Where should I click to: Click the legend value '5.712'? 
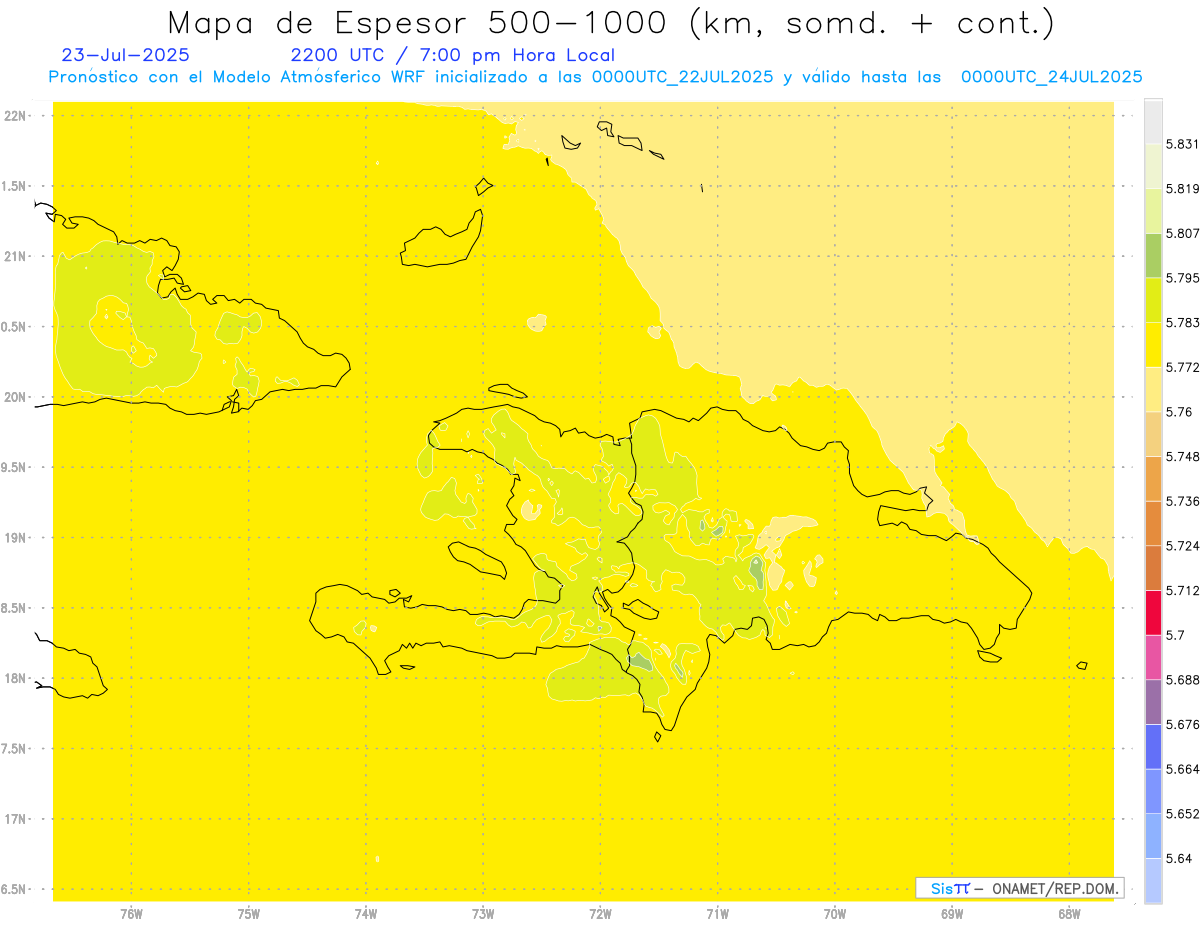point(1183,590)
